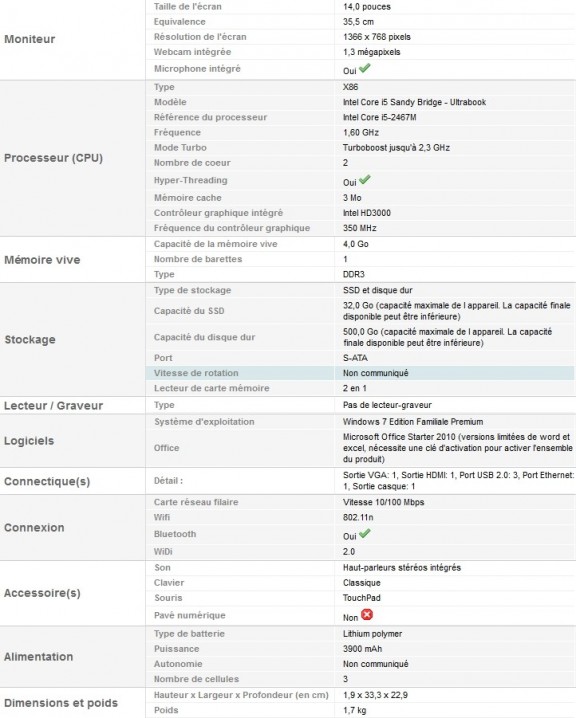Click the Connectique(s) section header
The height and width of the screenshot is (718, 576).
click(x=47, y=481)
